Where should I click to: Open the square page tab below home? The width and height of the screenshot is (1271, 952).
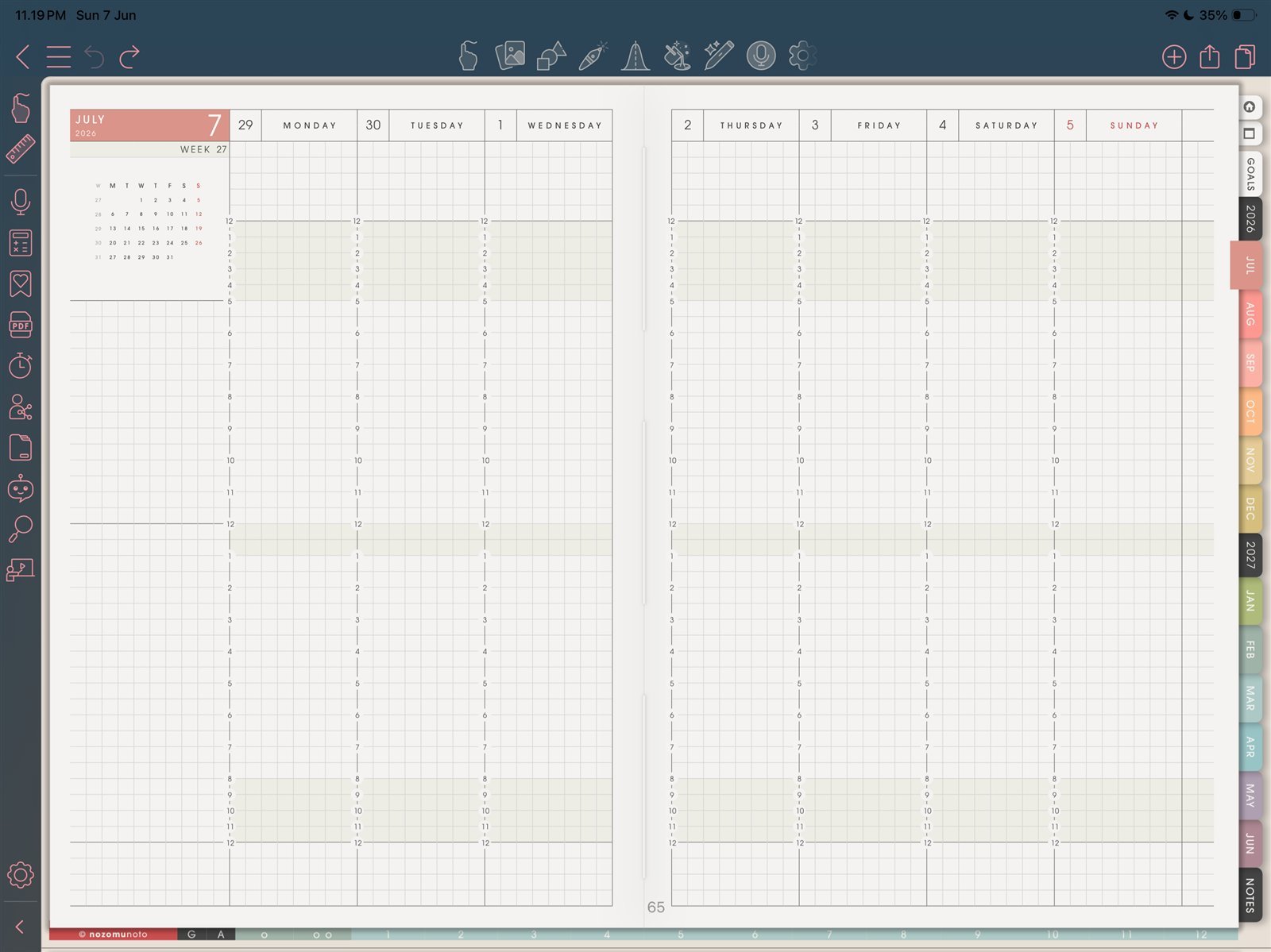(1250, 133)
